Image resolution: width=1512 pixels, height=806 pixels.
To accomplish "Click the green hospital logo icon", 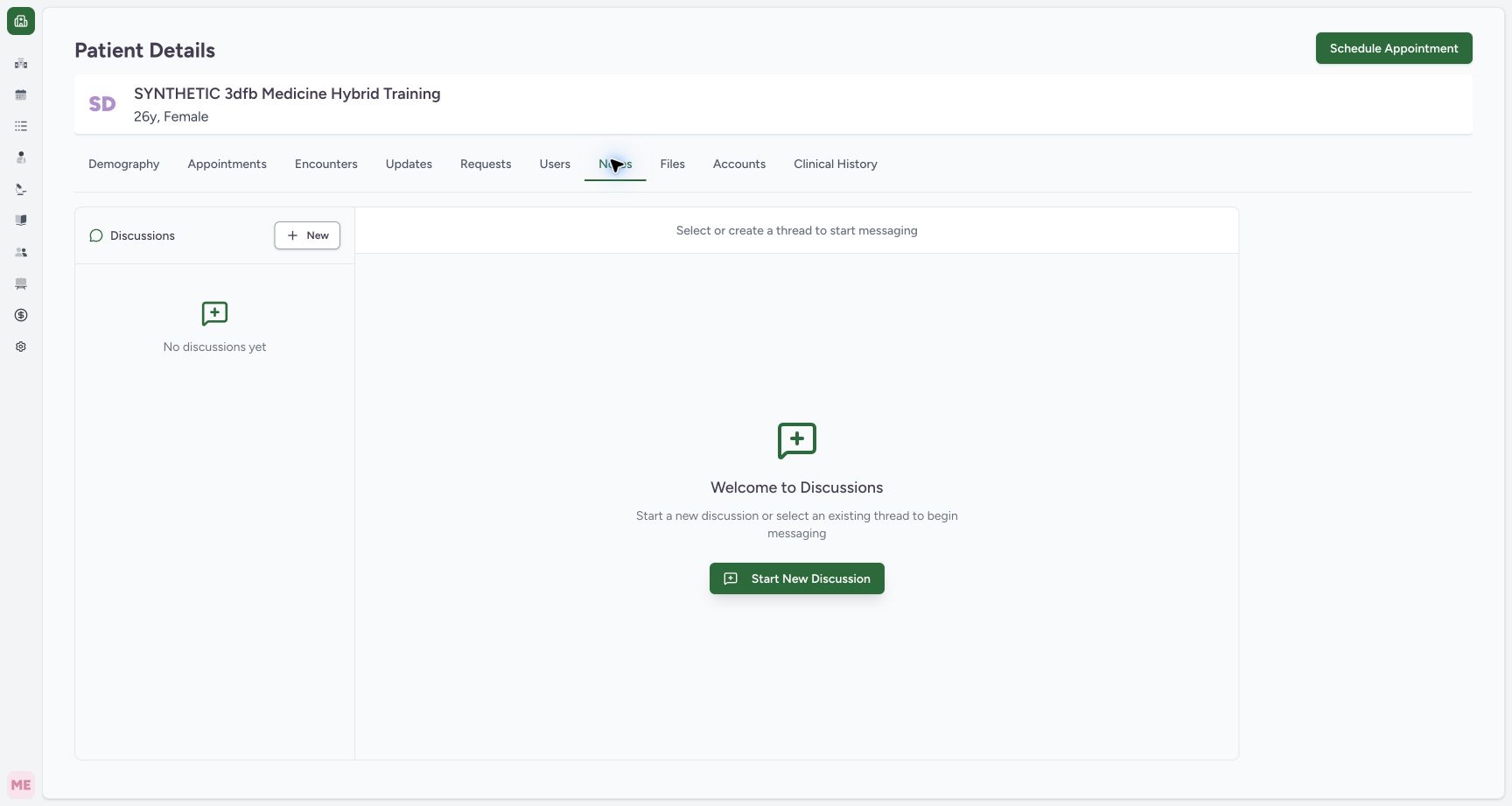I will pyautogui.click(x=21, y=21).
